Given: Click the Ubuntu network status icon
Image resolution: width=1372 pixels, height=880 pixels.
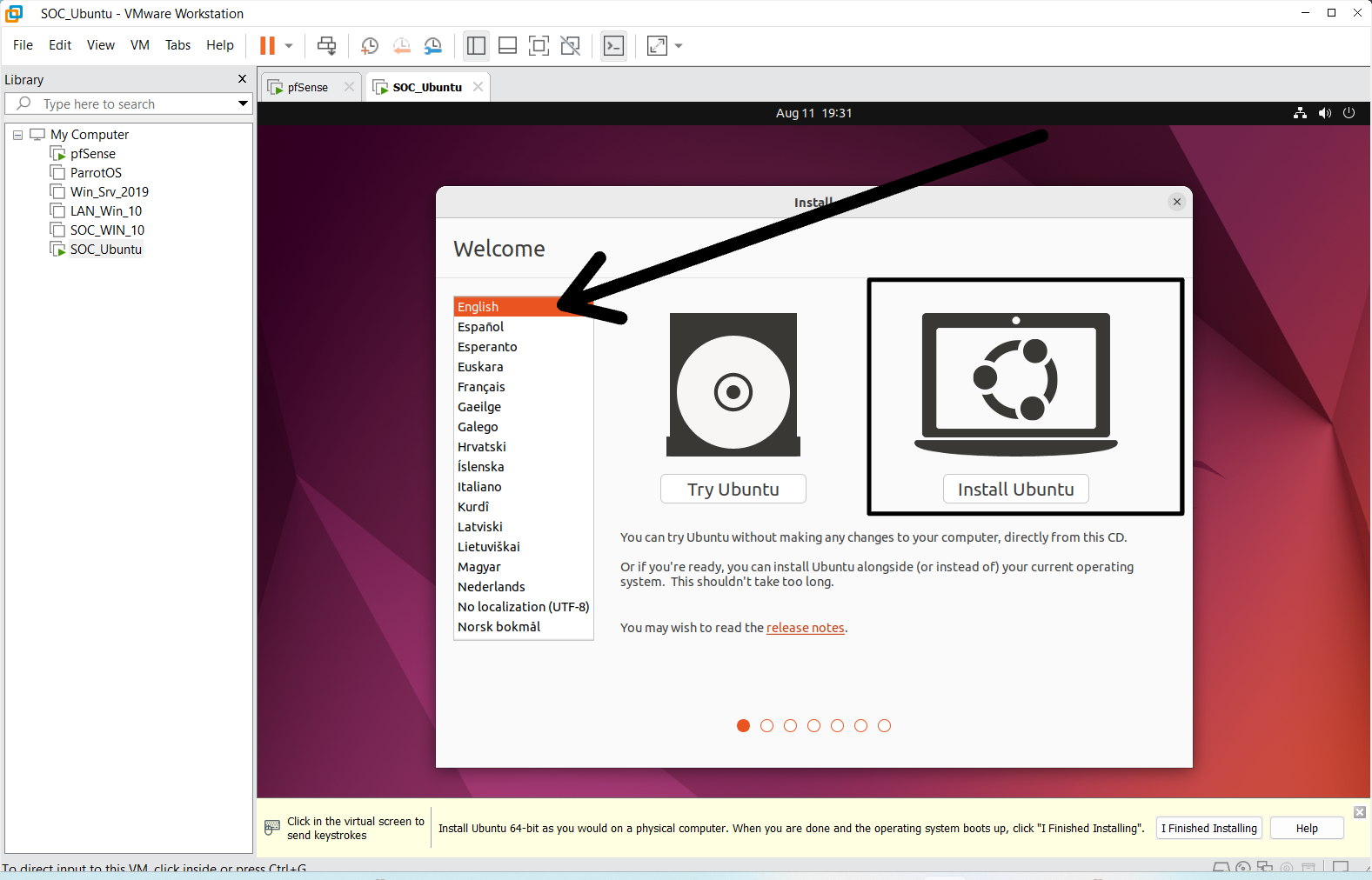Looking at the screenshot, I should (x=1300, y=113).
